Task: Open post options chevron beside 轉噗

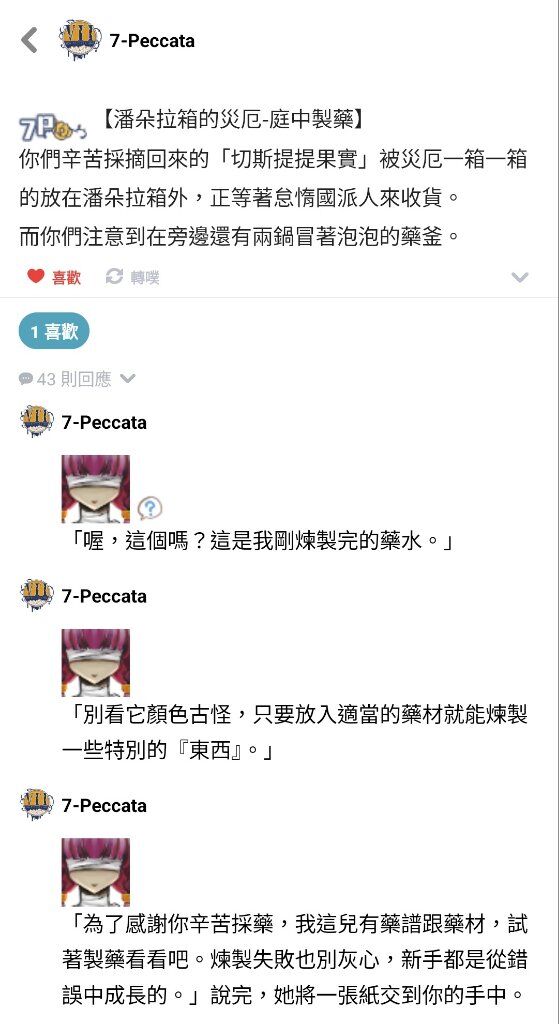Action: pos(520,278)
